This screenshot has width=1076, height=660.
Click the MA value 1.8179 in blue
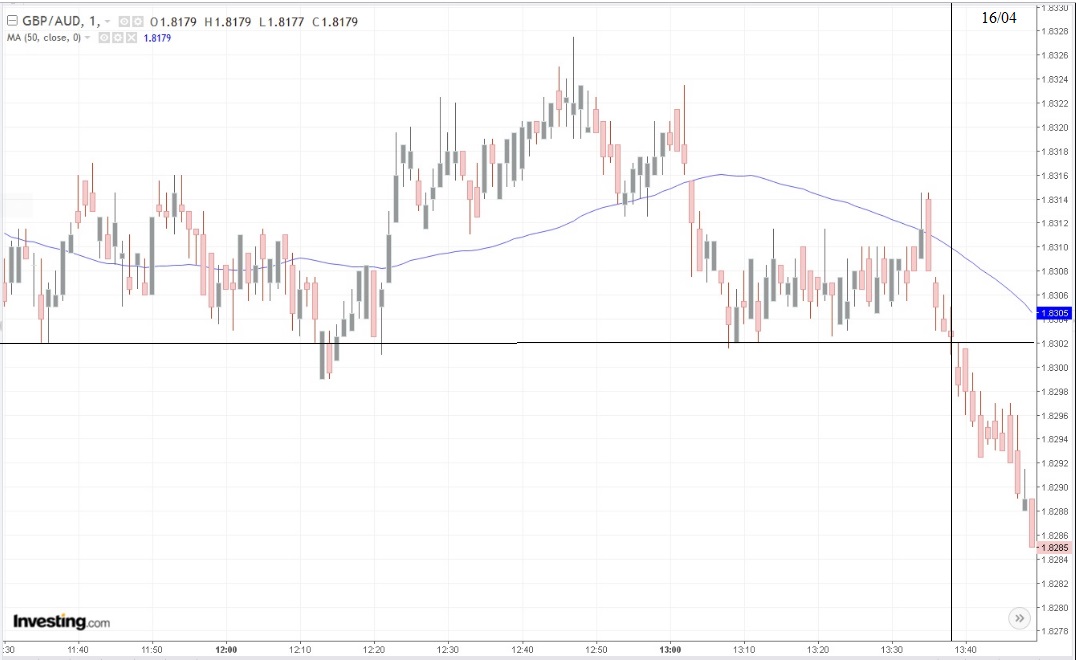pos(157,38)
